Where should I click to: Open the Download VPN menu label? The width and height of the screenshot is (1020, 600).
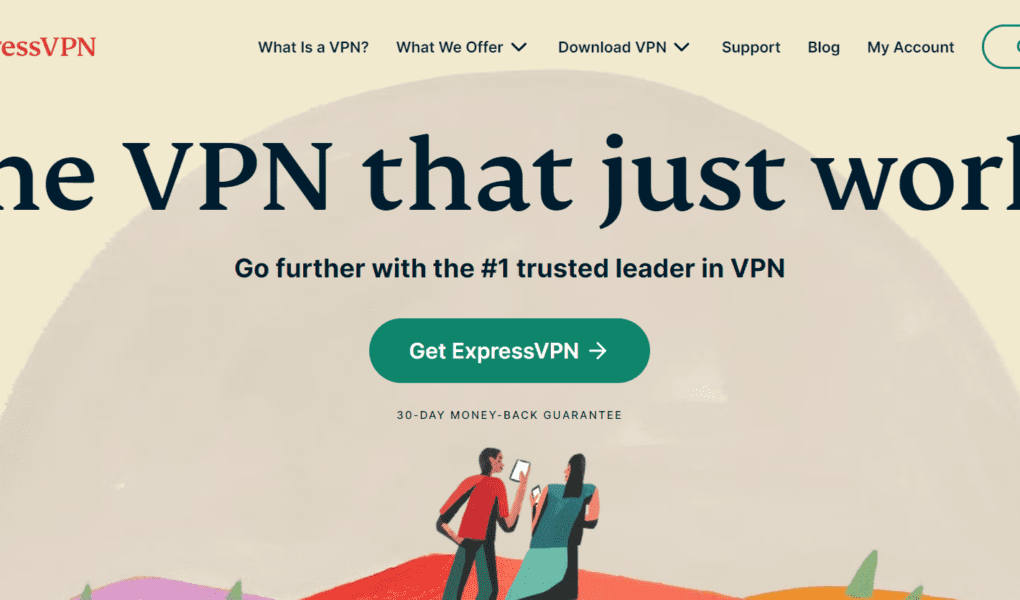[x=612, y=48]
